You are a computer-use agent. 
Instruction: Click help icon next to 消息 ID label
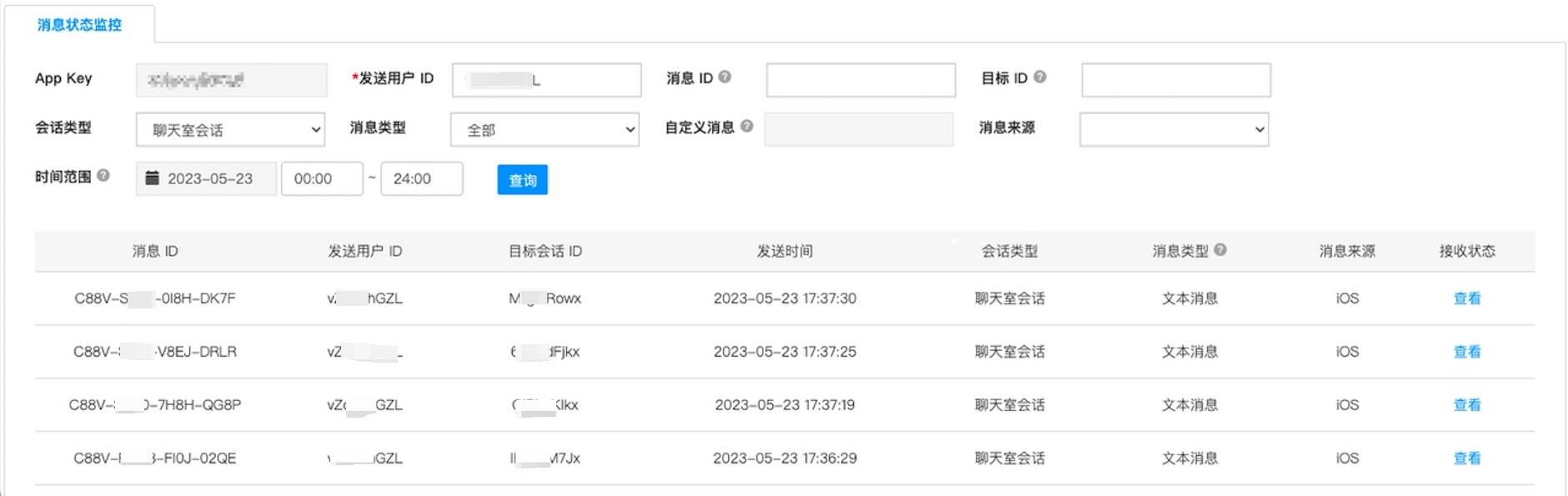pyautogui.click(x=725, y=77)
